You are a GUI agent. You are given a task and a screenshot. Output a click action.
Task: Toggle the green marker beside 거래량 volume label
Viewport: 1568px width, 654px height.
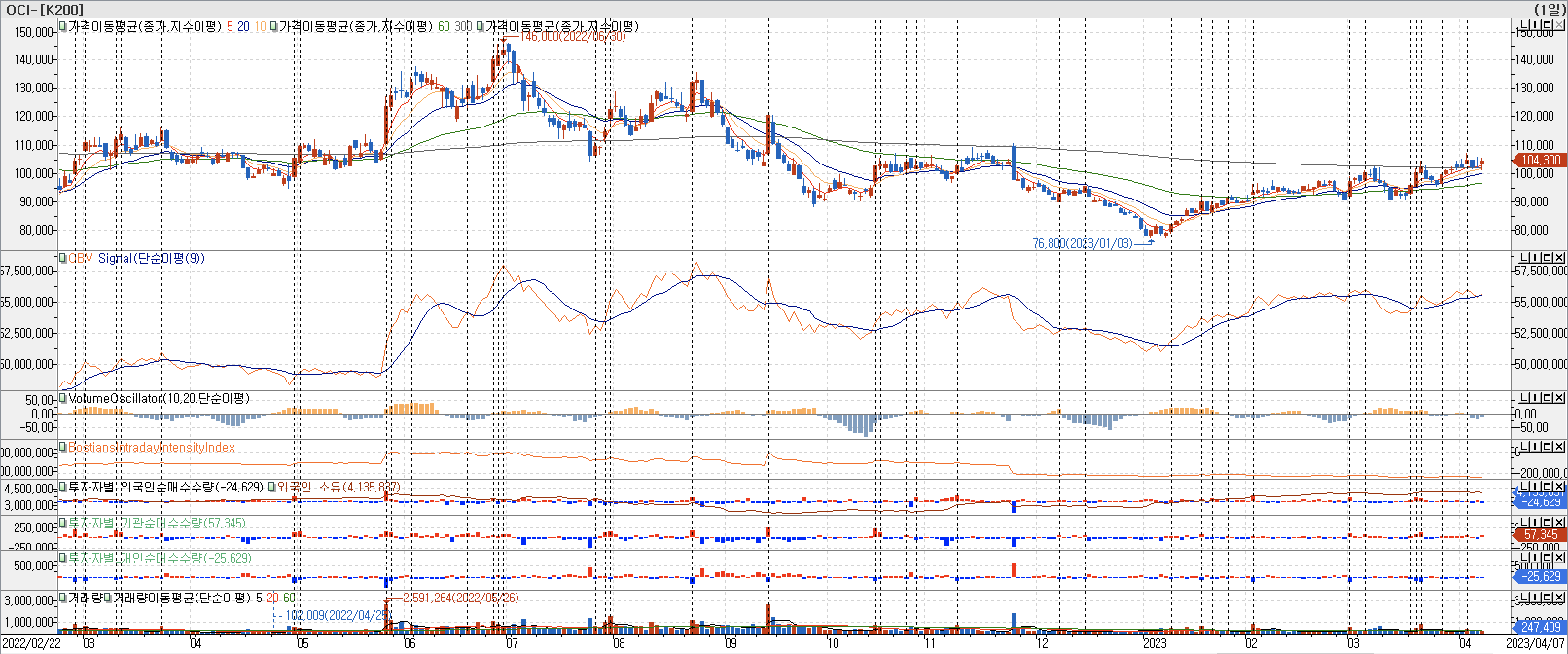(x=63, y=598)
